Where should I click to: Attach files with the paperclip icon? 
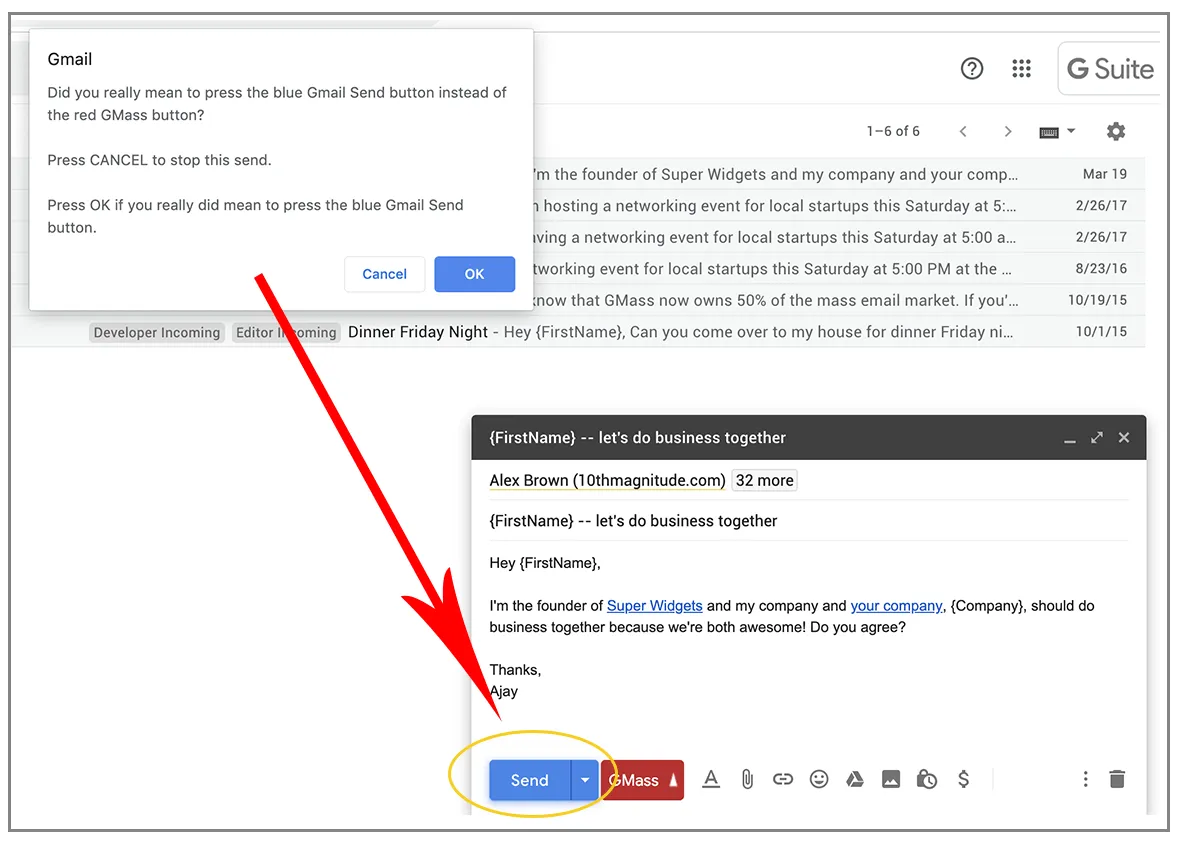tap(747, 780)
